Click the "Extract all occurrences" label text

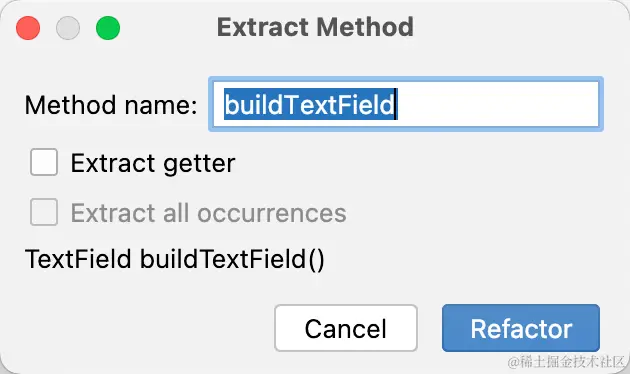209,213
